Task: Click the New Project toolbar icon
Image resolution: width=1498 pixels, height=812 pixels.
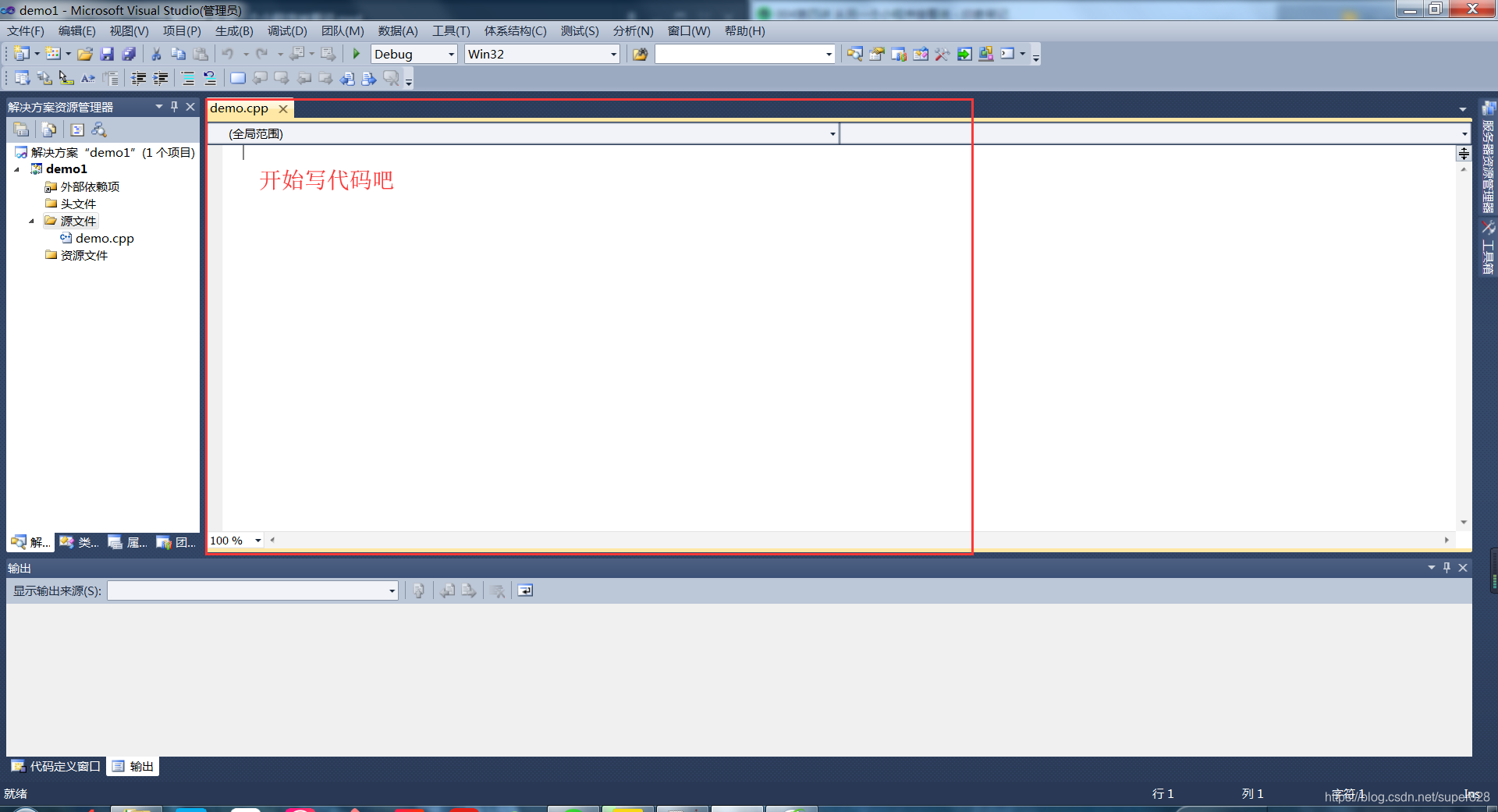Action: coord(21,54)
